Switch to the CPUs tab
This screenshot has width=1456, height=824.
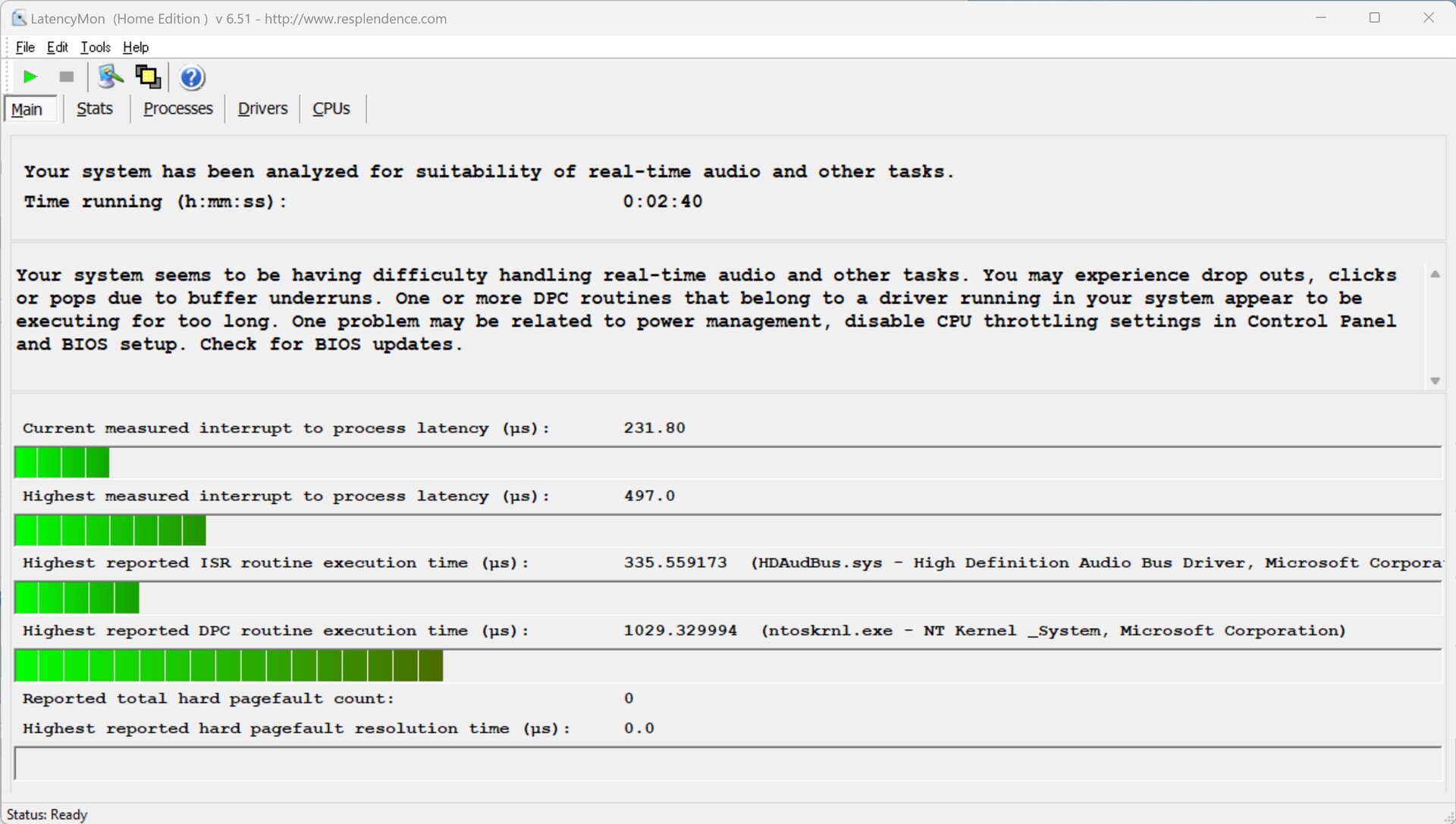click(331, 108)
